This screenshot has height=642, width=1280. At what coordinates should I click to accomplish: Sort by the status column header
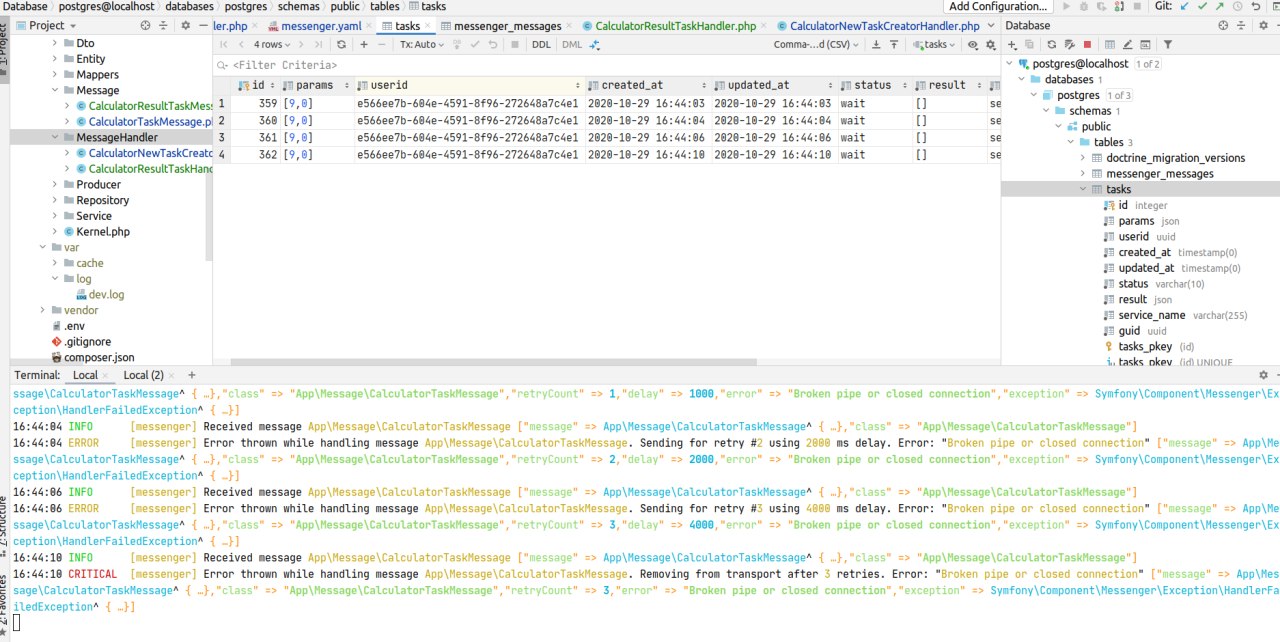(x=874, y=85)
